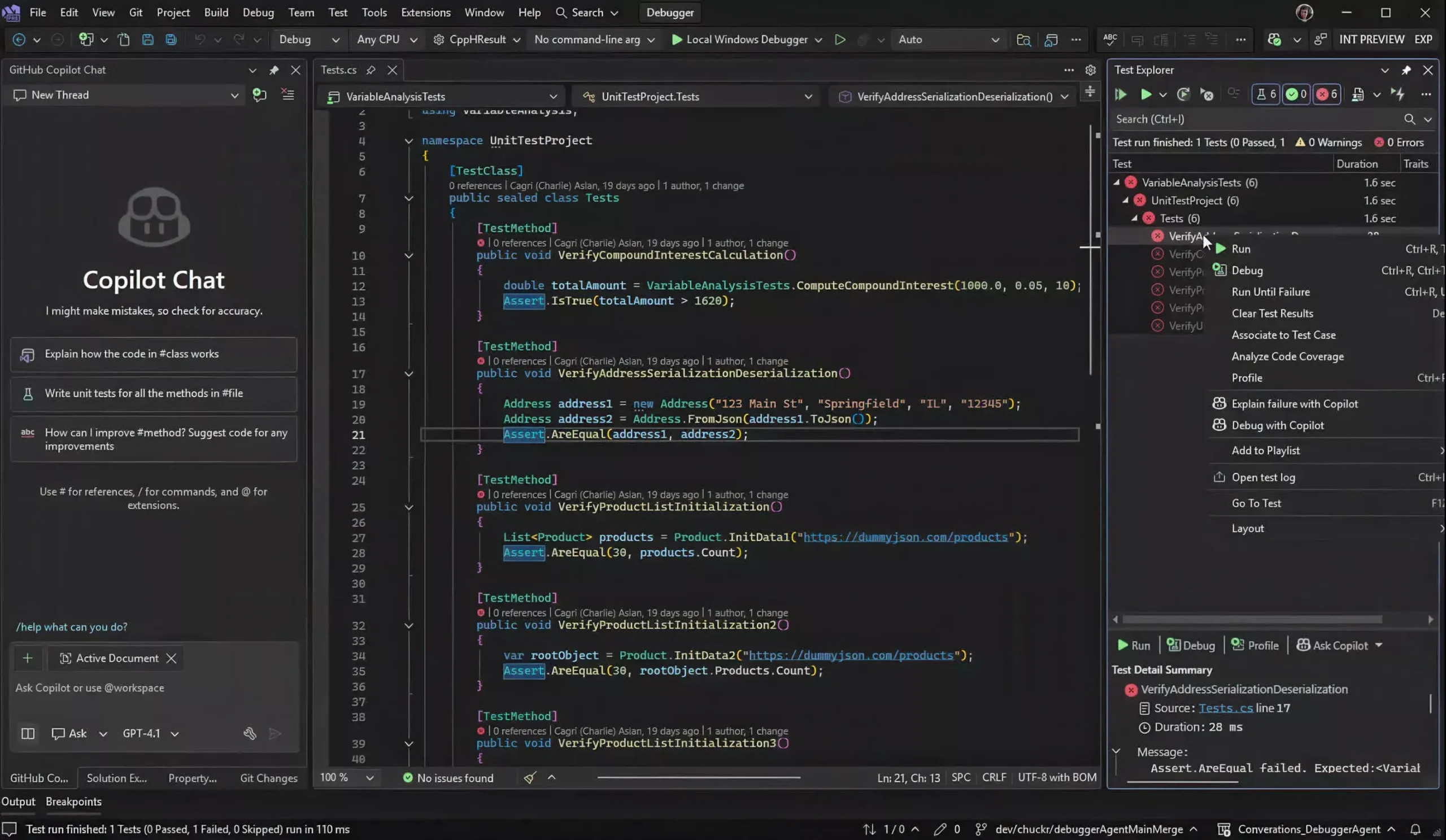Click the Ask Copilot input field
1446x840 pixels.
pos(152,688)
